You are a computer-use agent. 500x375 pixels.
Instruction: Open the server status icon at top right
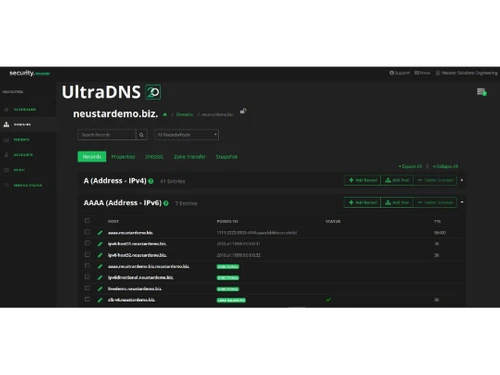pyautogui.click(x=481, y=92)
